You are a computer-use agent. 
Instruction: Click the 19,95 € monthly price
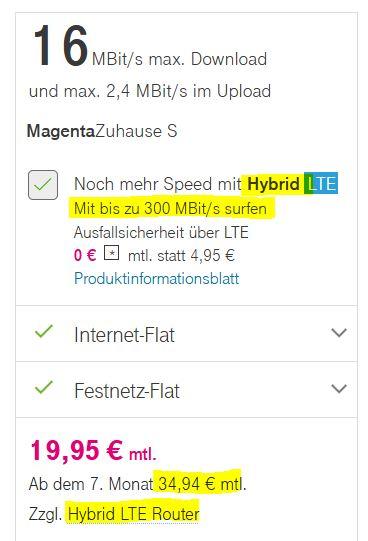tap(93, 450)
